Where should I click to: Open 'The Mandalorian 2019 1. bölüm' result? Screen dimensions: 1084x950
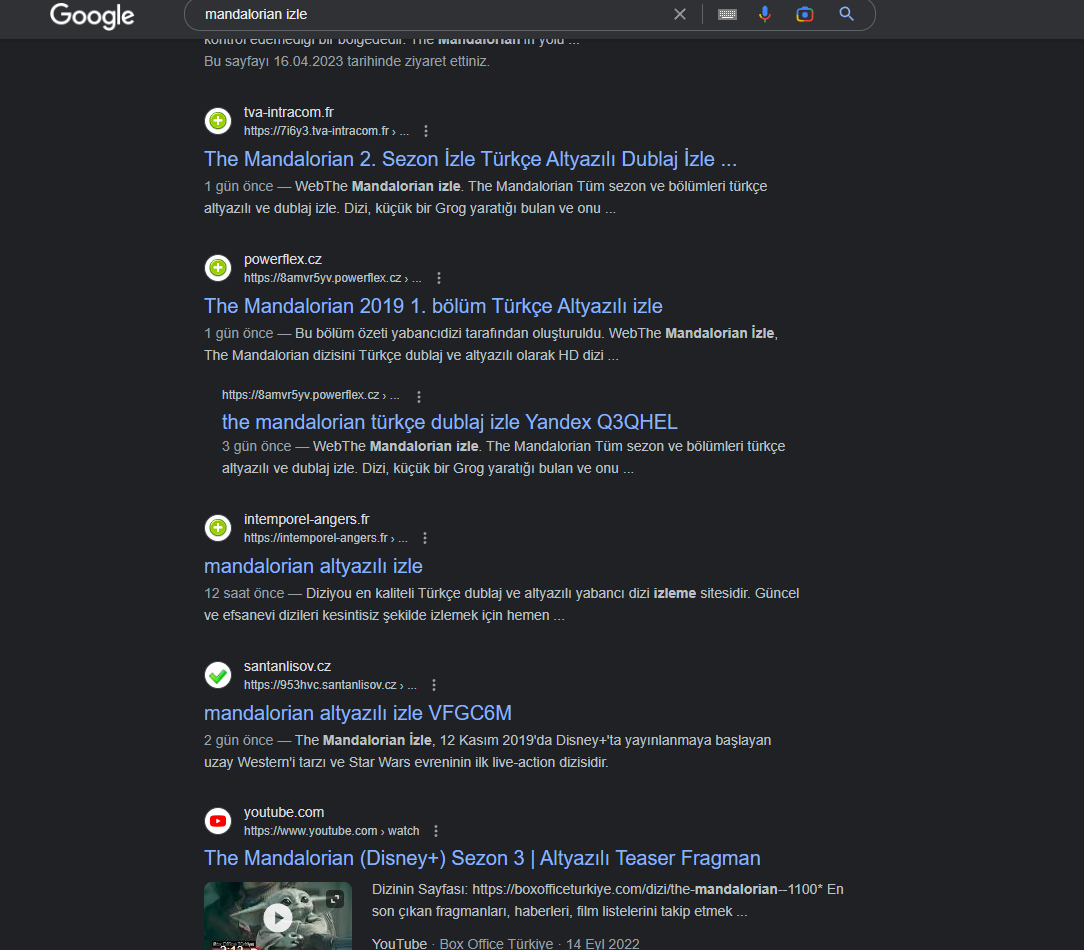pos(433,306)
